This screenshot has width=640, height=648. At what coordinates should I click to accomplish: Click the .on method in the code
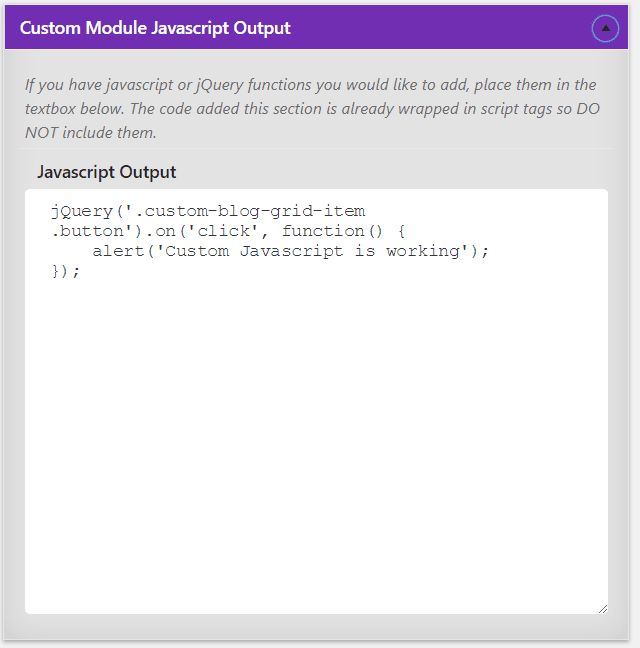tap(160, 231)
